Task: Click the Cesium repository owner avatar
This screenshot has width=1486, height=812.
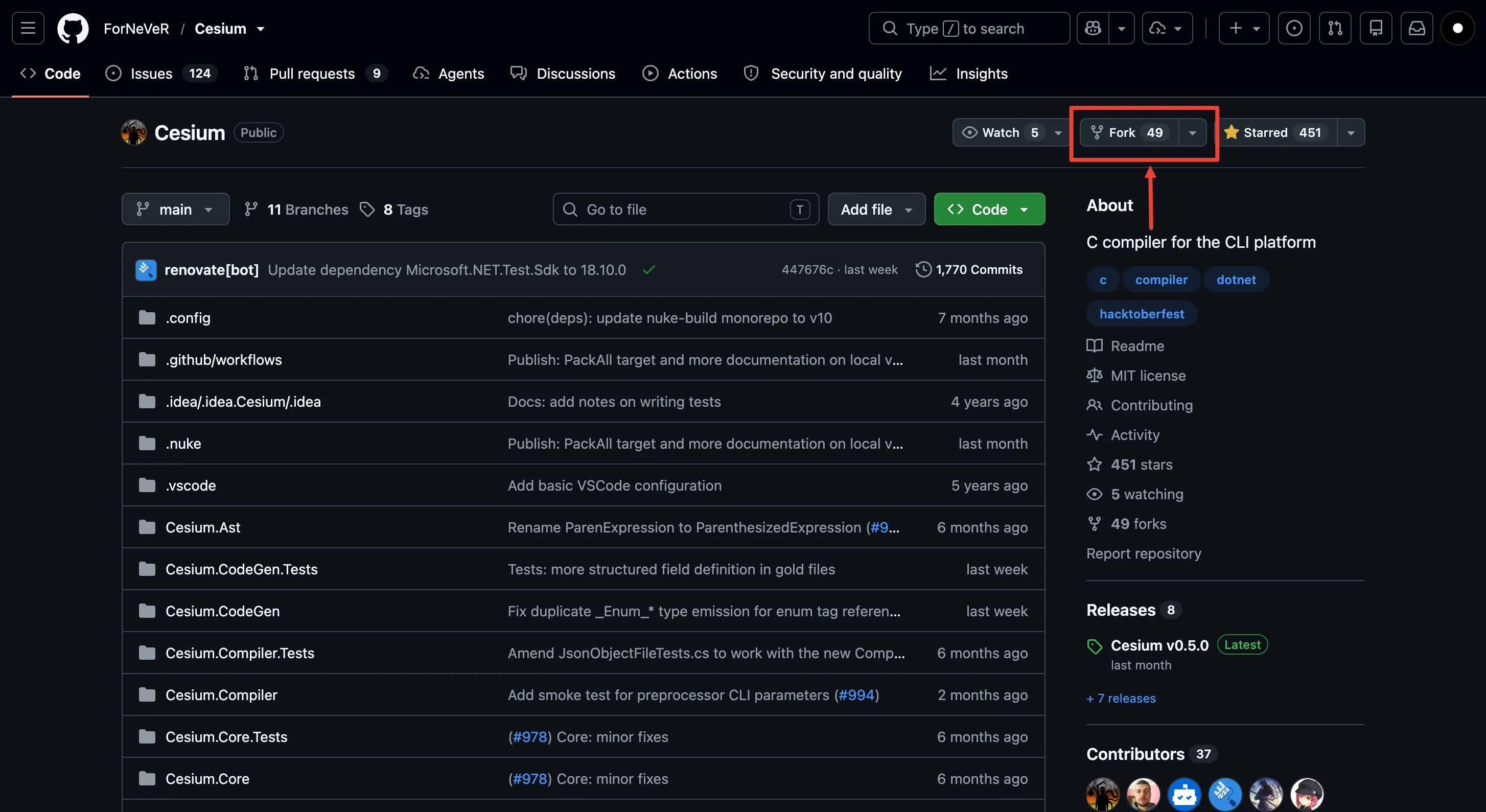Action: click(134, 133)
